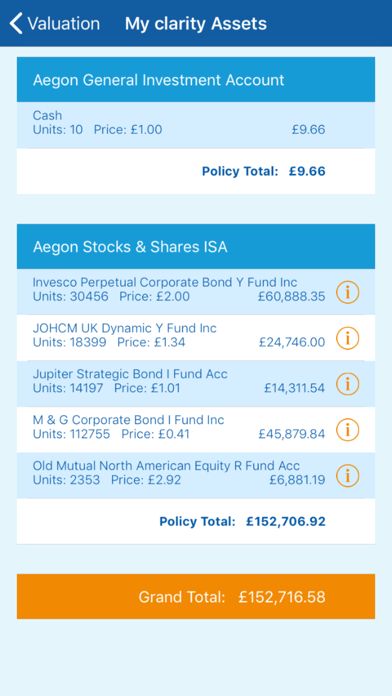
Task: Open info for Old Mutual North American Equity
Action: (347, 475)
